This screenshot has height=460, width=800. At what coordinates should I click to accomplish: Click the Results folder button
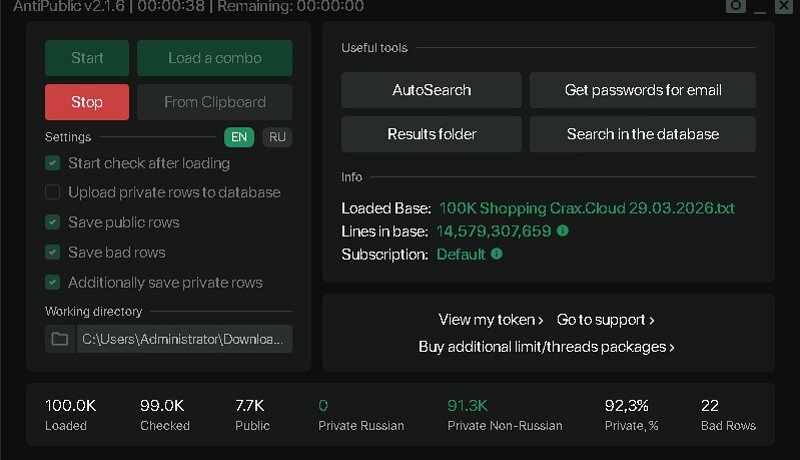click(432, 134)
